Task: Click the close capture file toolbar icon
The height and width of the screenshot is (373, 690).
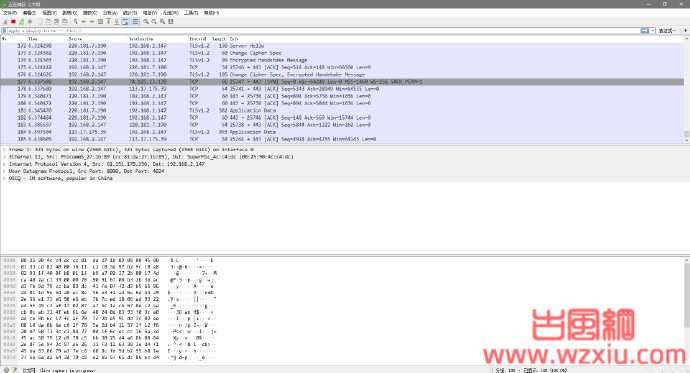Action: pyautogui.click(x=56, y=22)
